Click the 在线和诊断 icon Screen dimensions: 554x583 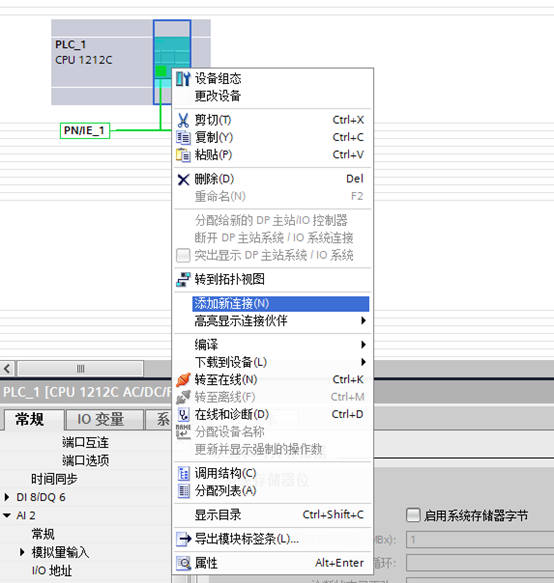(x=183, y=415)
